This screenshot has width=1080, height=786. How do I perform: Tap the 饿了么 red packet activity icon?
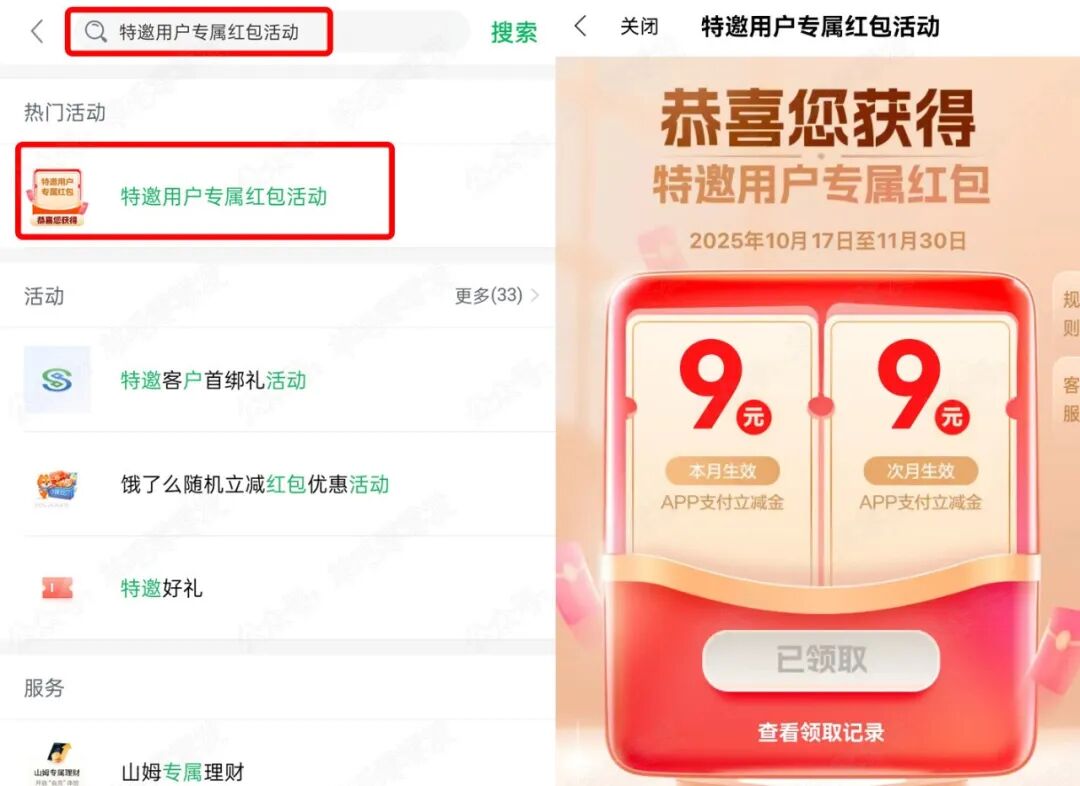(57, 485)
